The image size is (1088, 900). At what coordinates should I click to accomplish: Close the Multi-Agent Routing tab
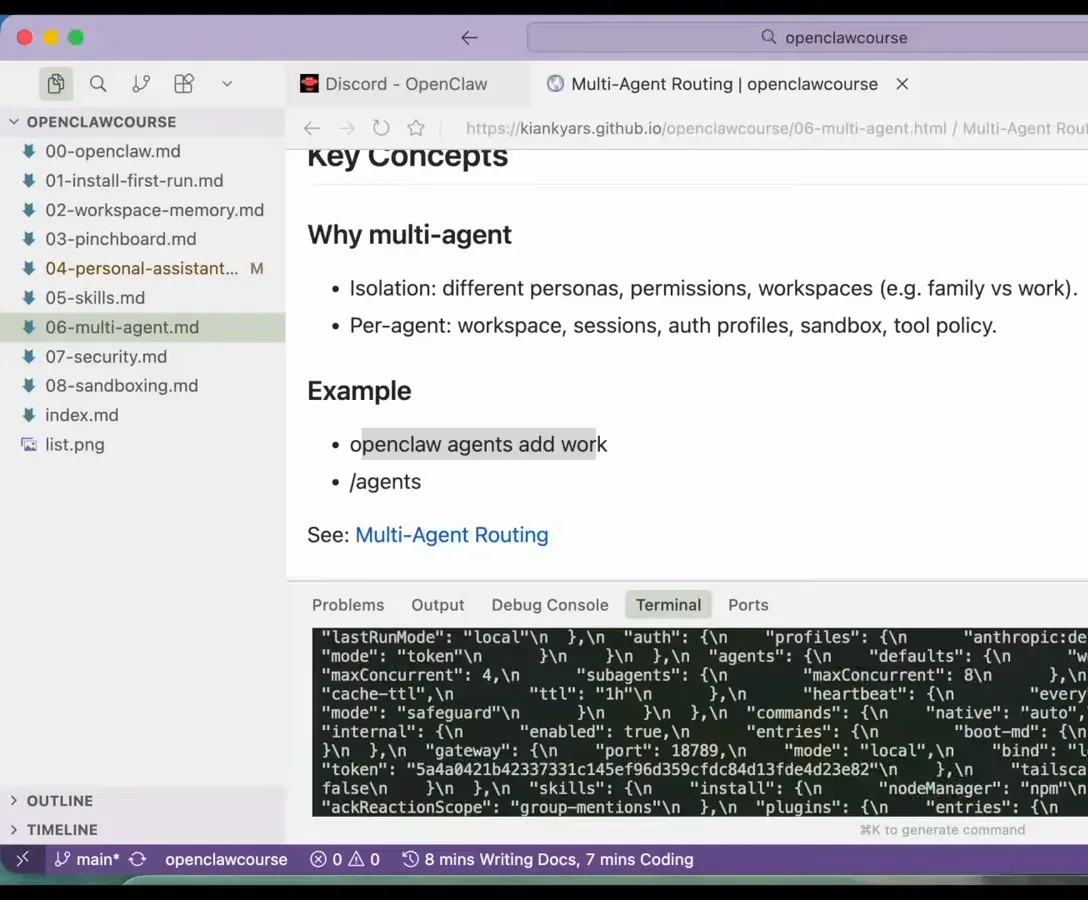pos(902,84)
